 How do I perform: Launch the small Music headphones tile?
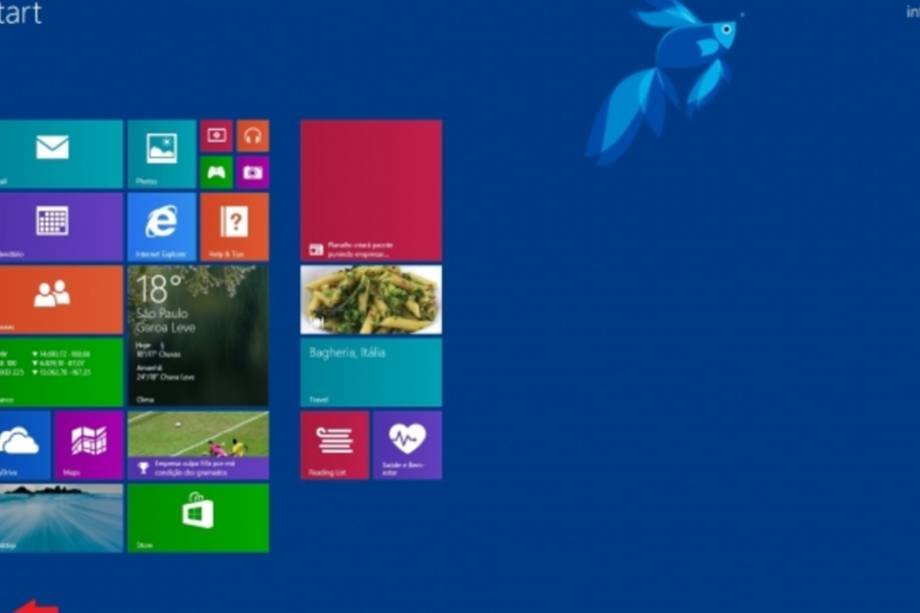pyautogui.click(x=253, y=136)
